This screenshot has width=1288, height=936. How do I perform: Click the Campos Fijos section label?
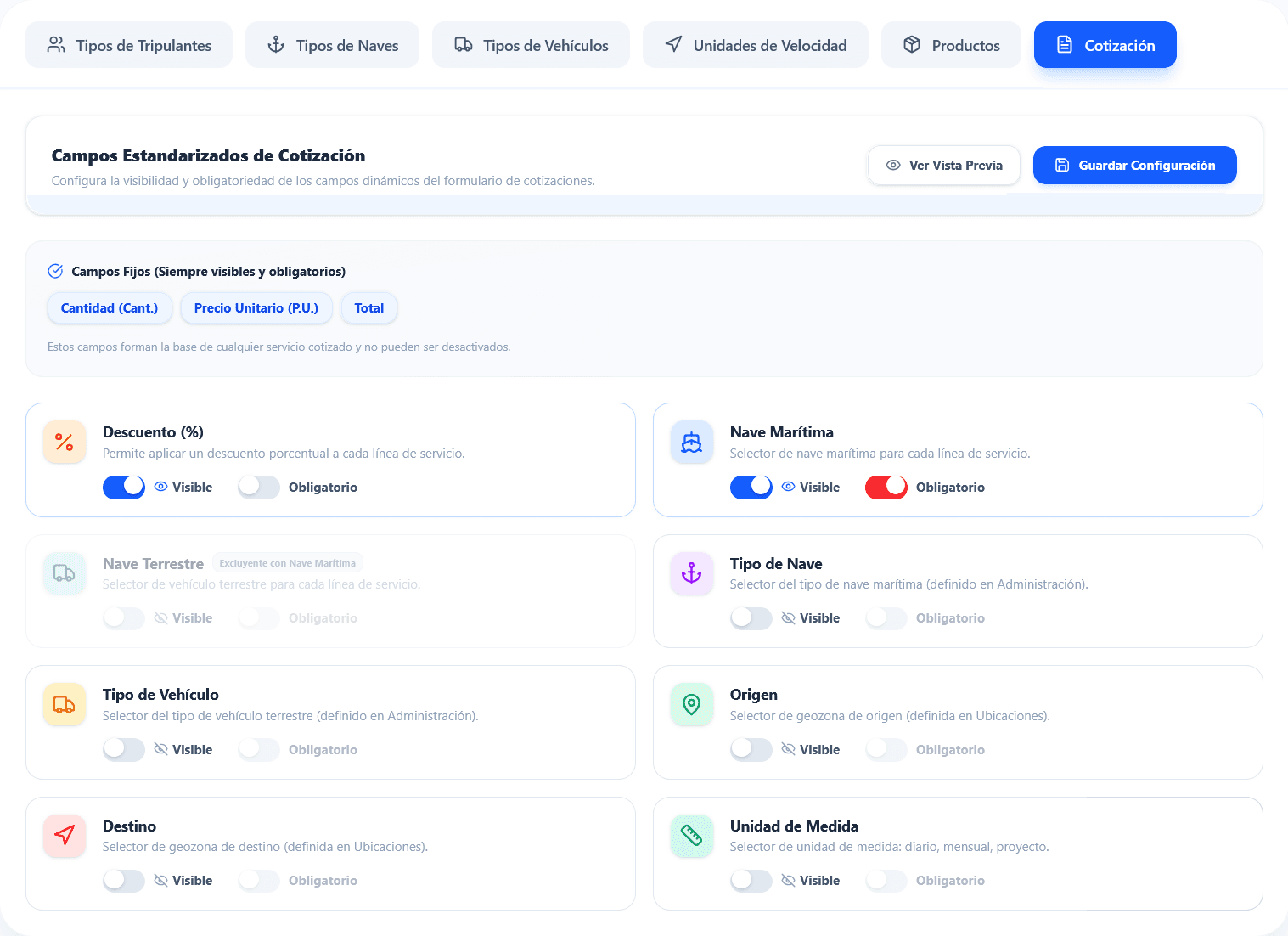(208, 272)
